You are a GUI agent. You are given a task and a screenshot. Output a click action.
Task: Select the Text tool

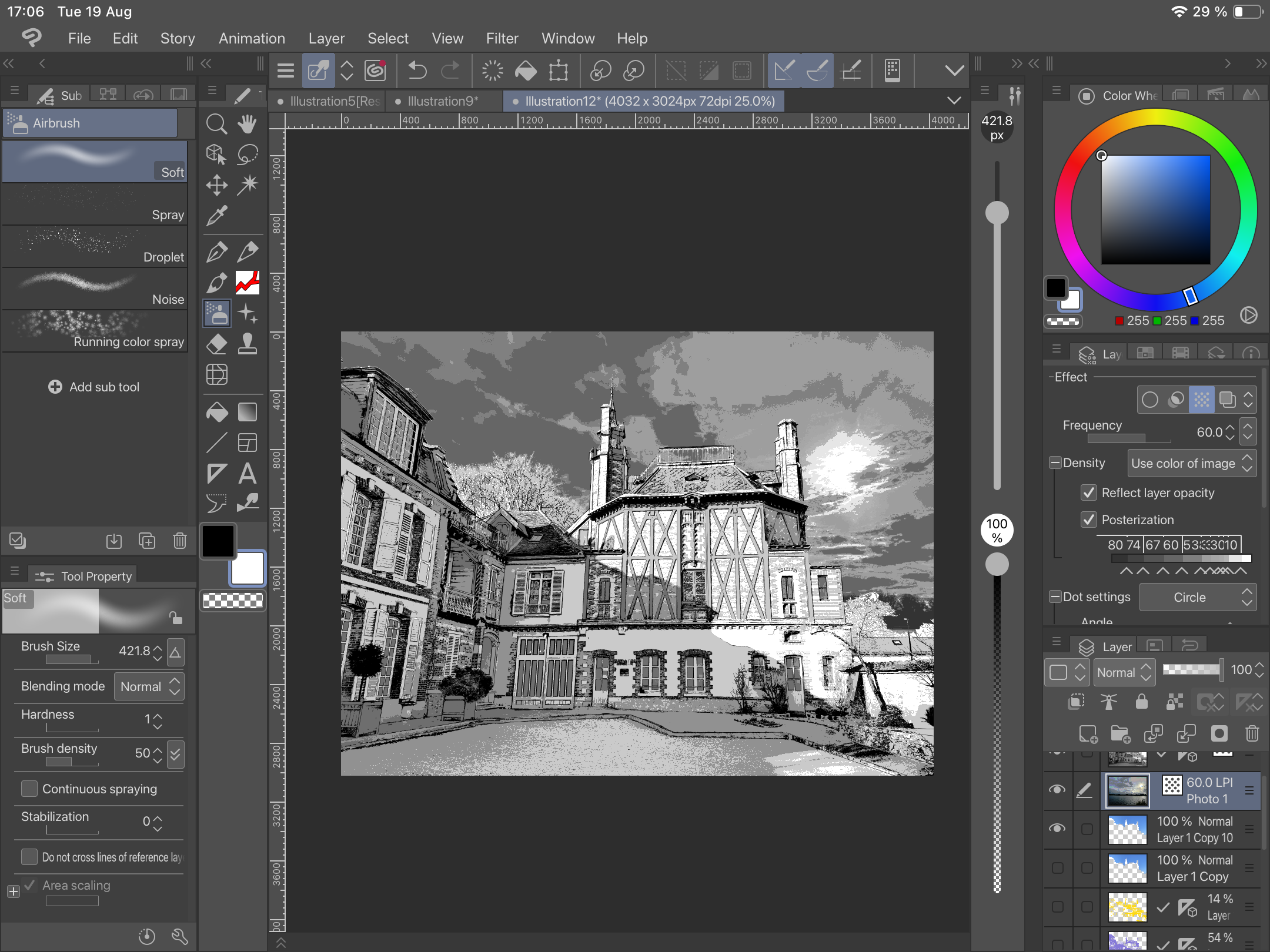(x=248, y=473)
